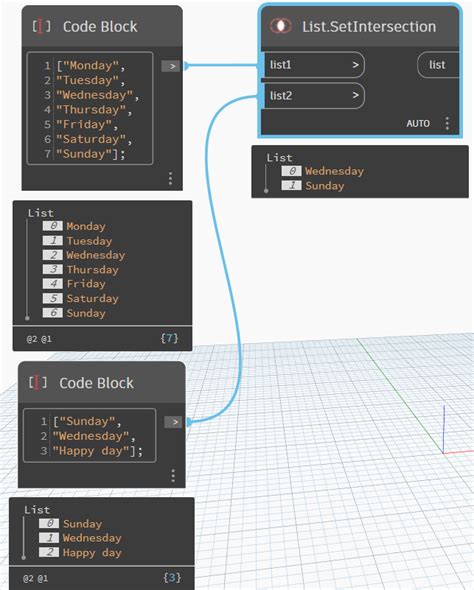Select index 6 Sunday in seven-item preview
Screen dimensions: 474x590
click(74, 313)
